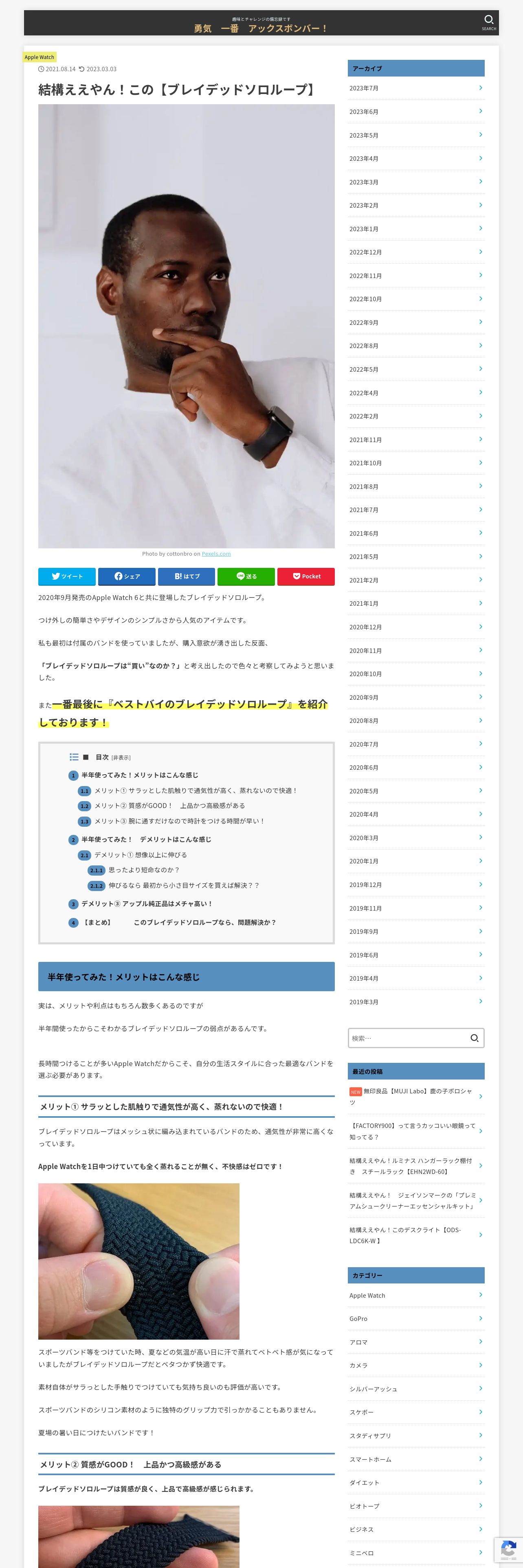523x1568 pixels.
Task: Click the Pocket icon on Pocket button
Action: coord(297,576)
